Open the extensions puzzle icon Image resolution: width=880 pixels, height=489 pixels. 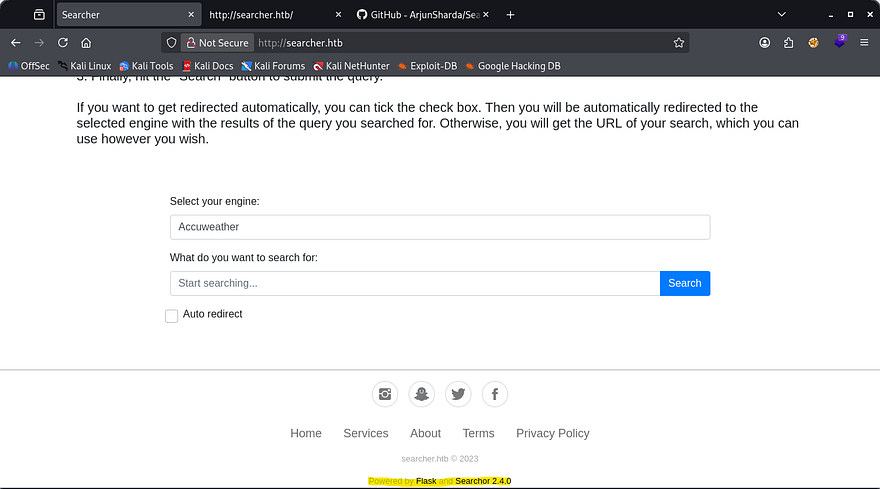coord(789,43)
